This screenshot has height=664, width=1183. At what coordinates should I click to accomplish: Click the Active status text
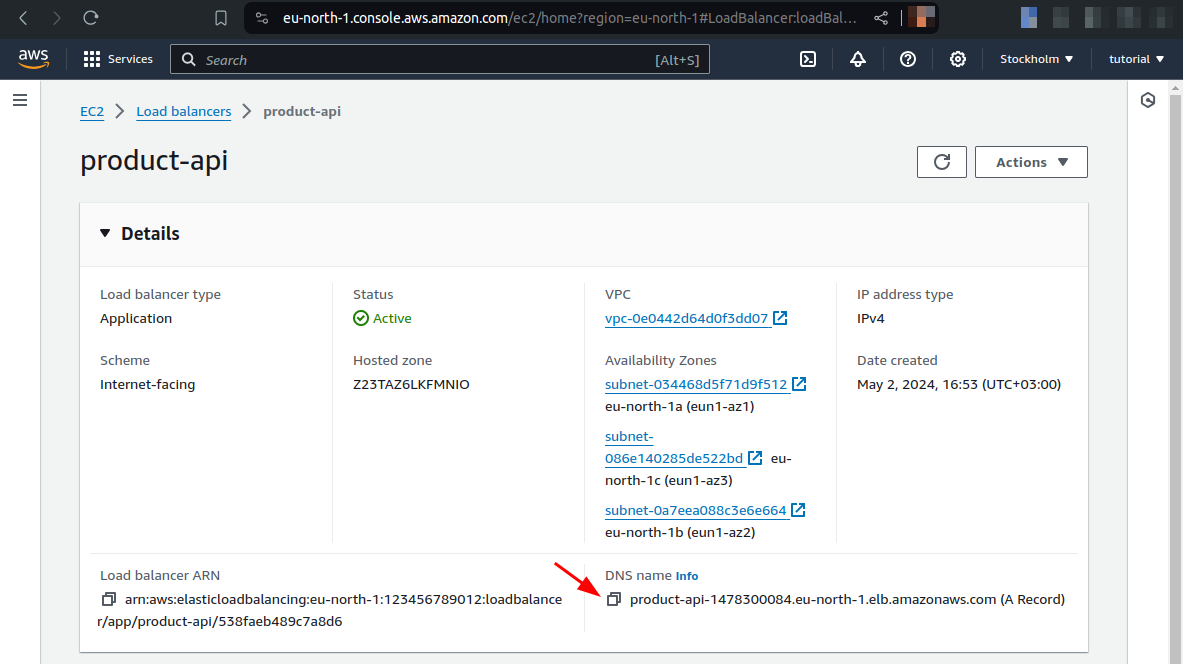[392, 318]
